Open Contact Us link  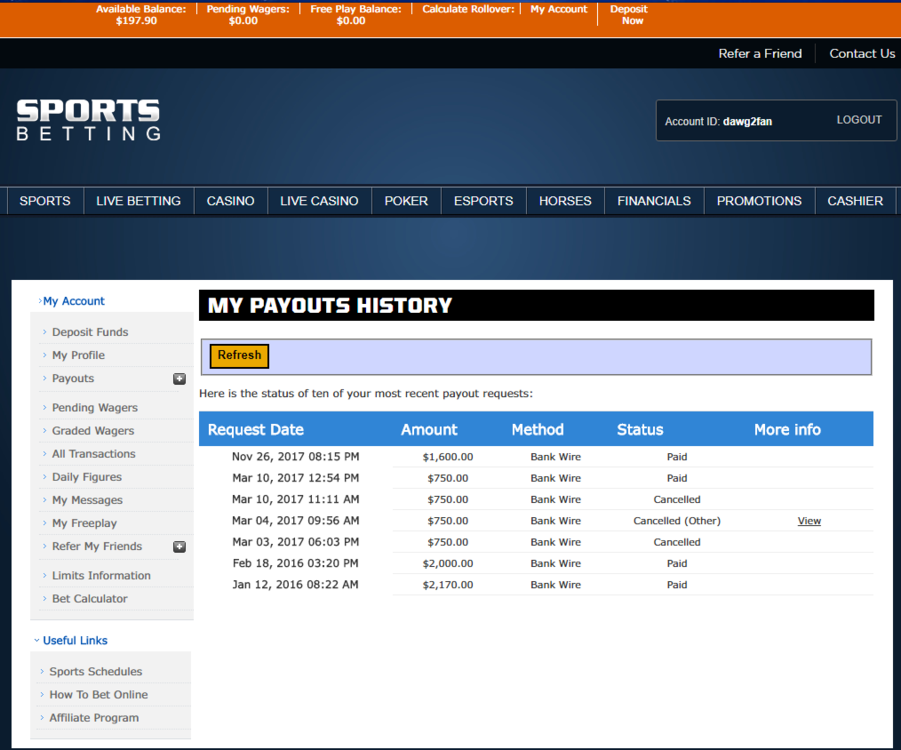pyautogui.click(x=862, y=53)
